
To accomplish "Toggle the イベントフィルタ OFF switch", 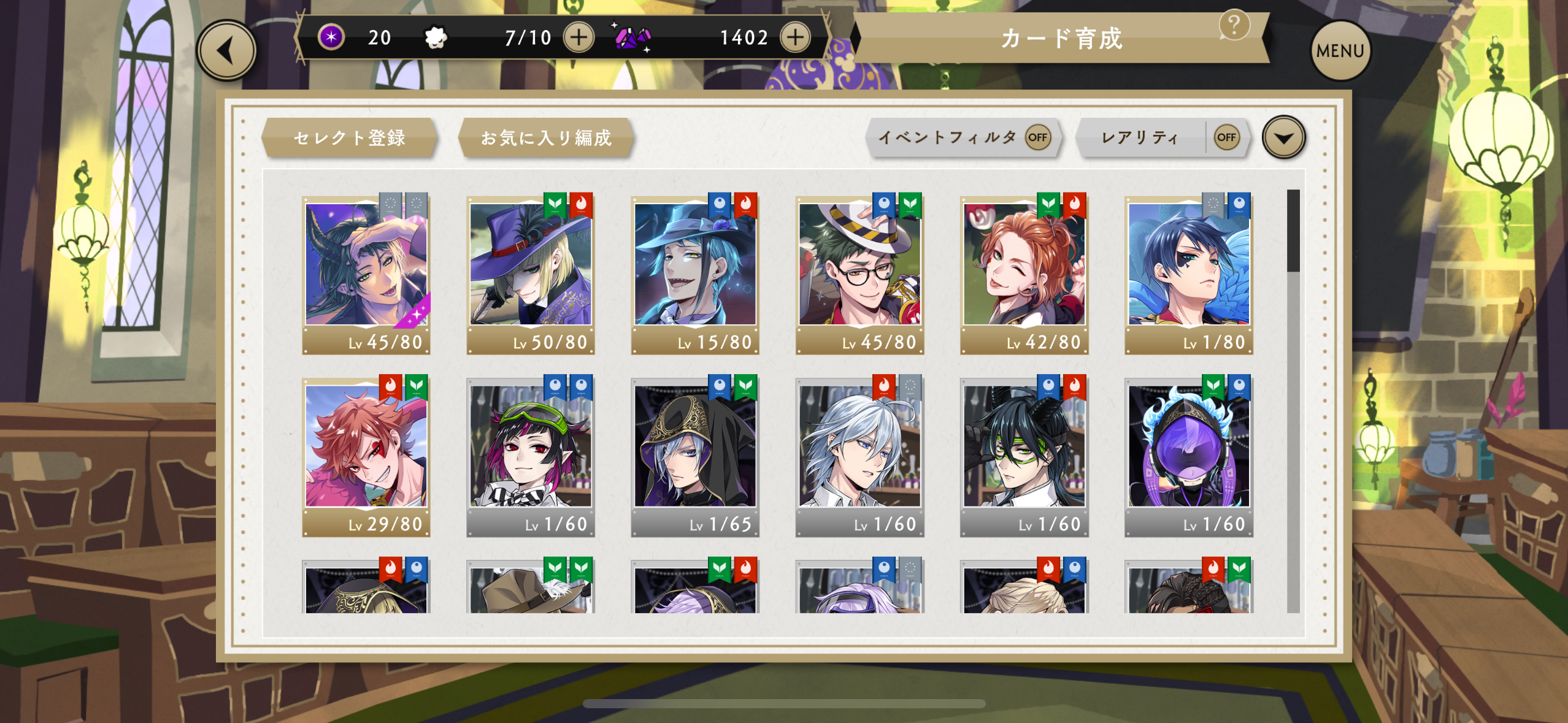I will [1037, 137].
